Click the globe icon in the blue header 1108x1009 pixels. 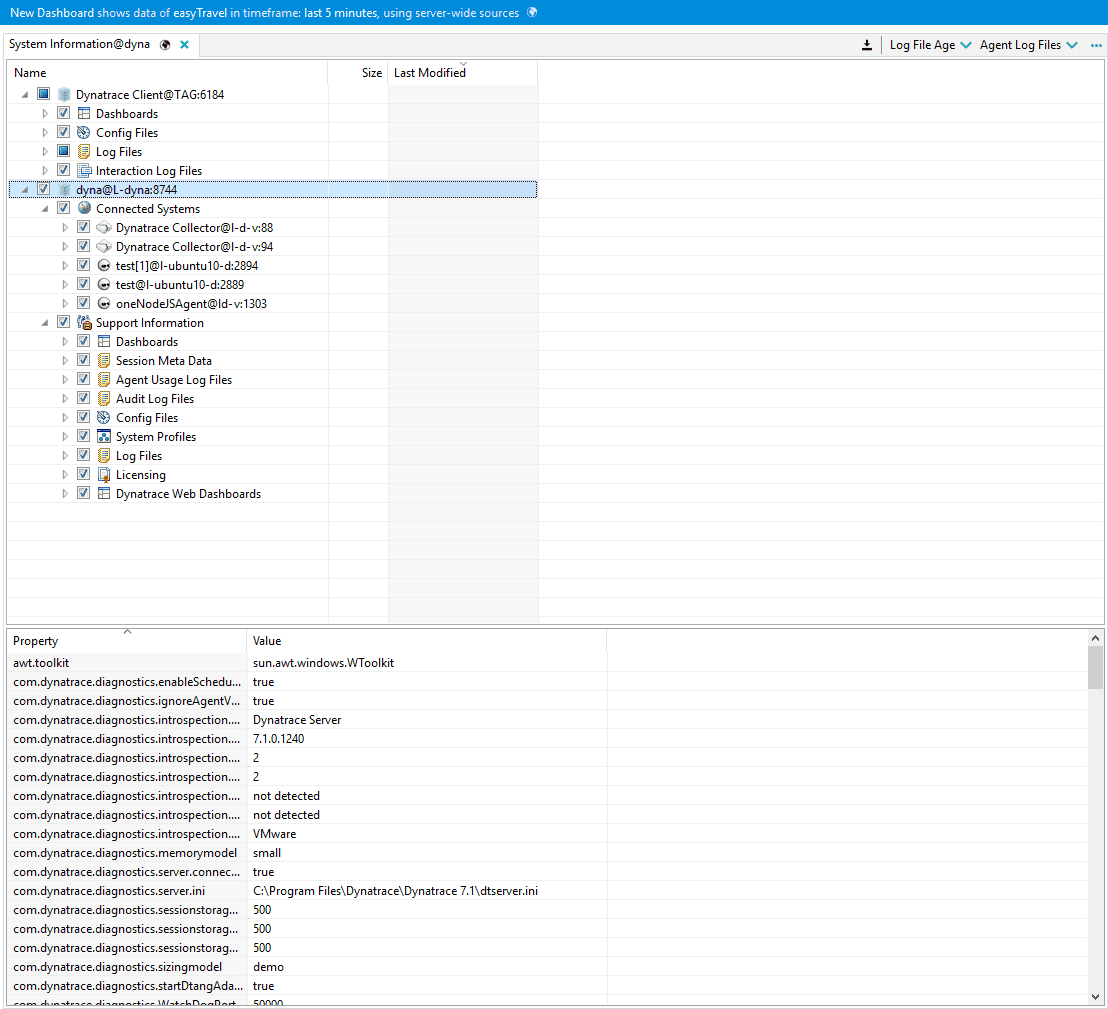point(532,13)
